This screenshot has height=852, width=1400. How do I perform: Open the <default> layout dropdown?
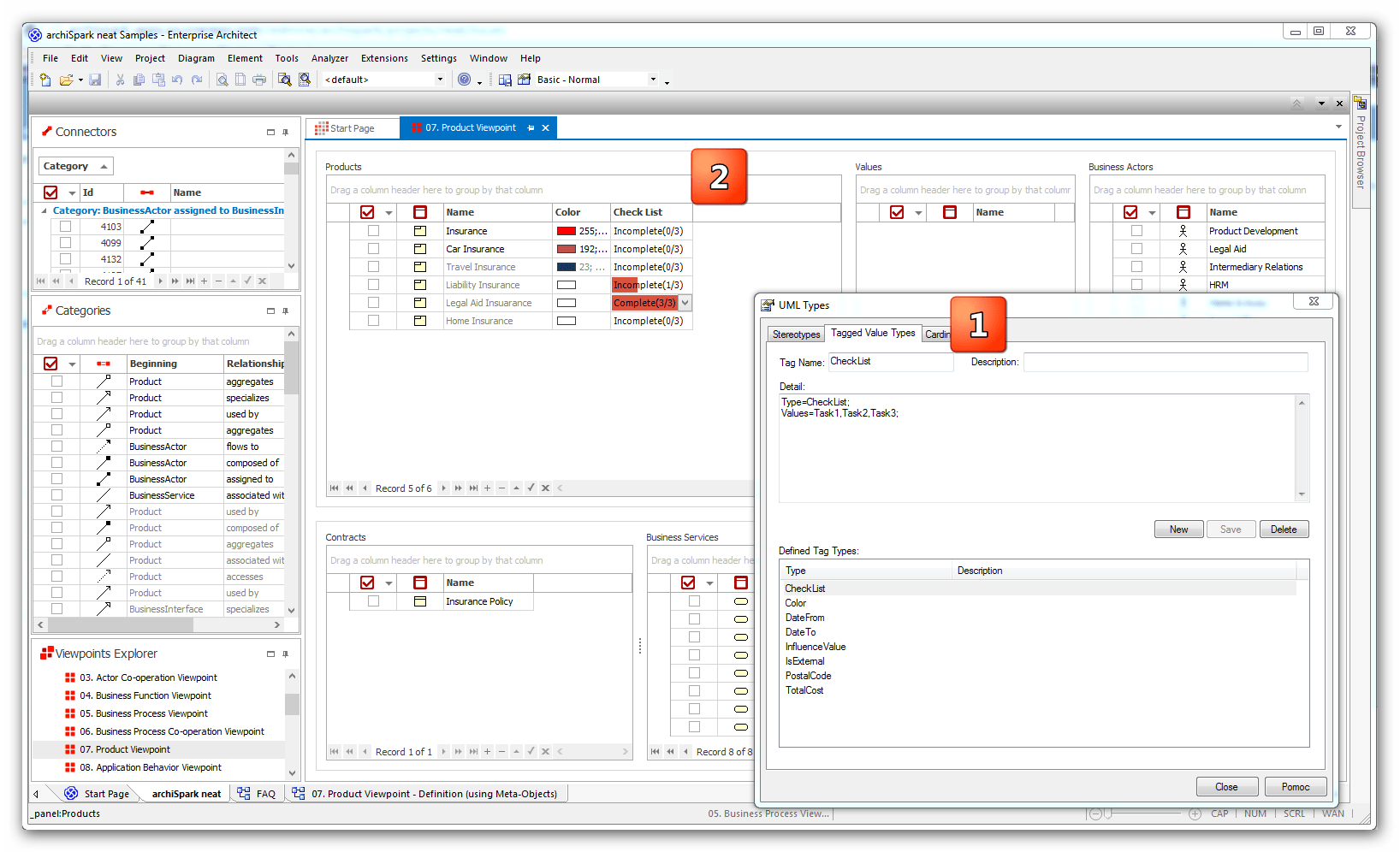click(441, 80)
